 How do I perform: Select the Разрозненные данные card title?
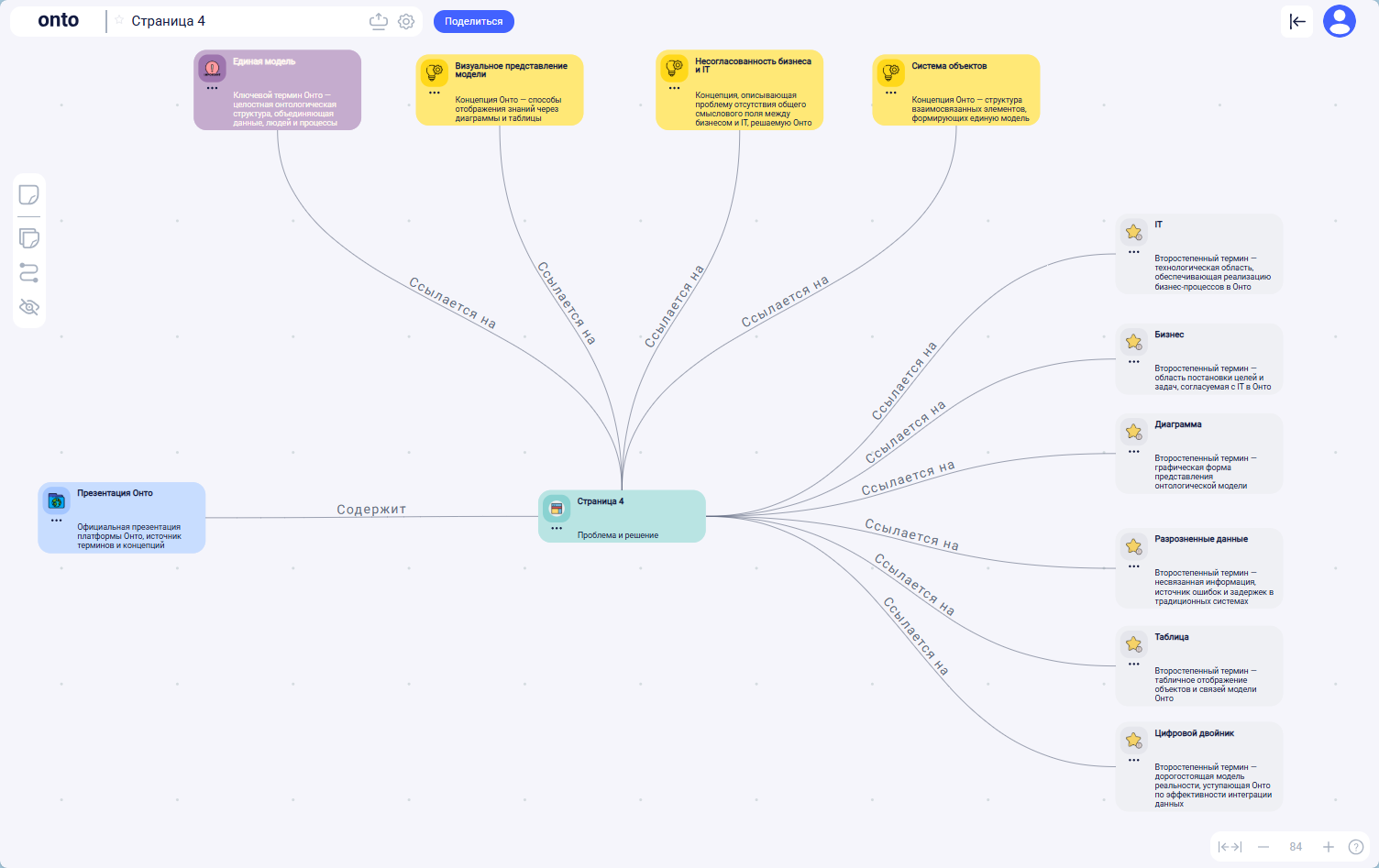(x=1201, y=539)
